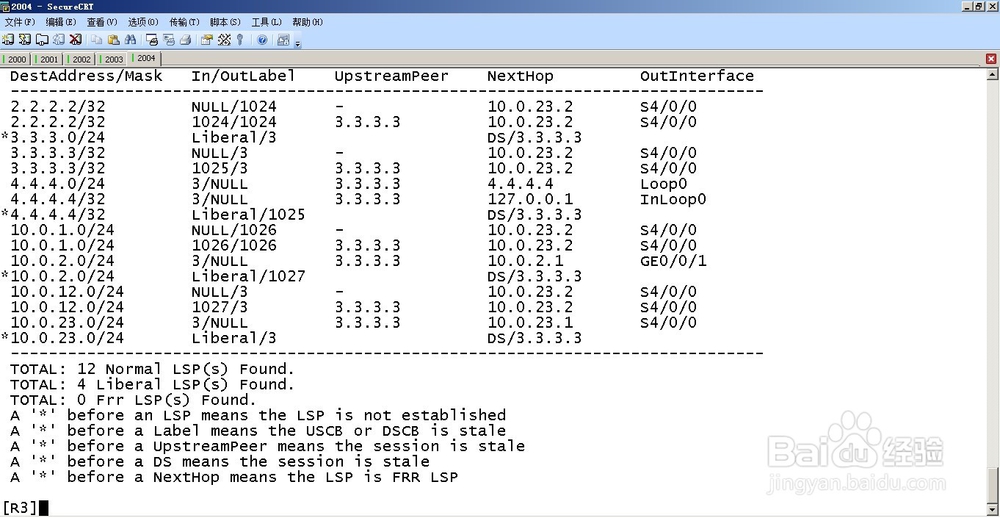
Task: Click the 'LSP is FRR LSP' note
Action: 234,477
